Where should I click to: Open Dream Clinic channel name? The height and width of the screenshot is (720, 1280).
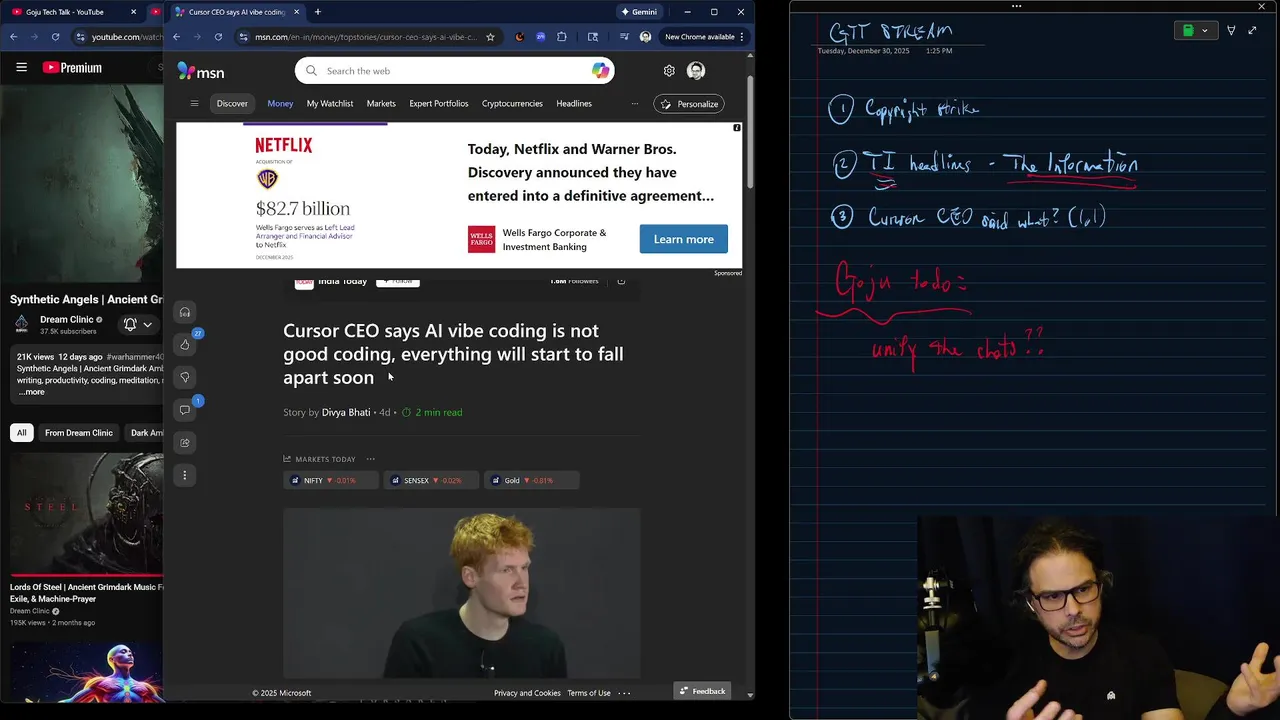pyautogui.click(x=66, y=320)
